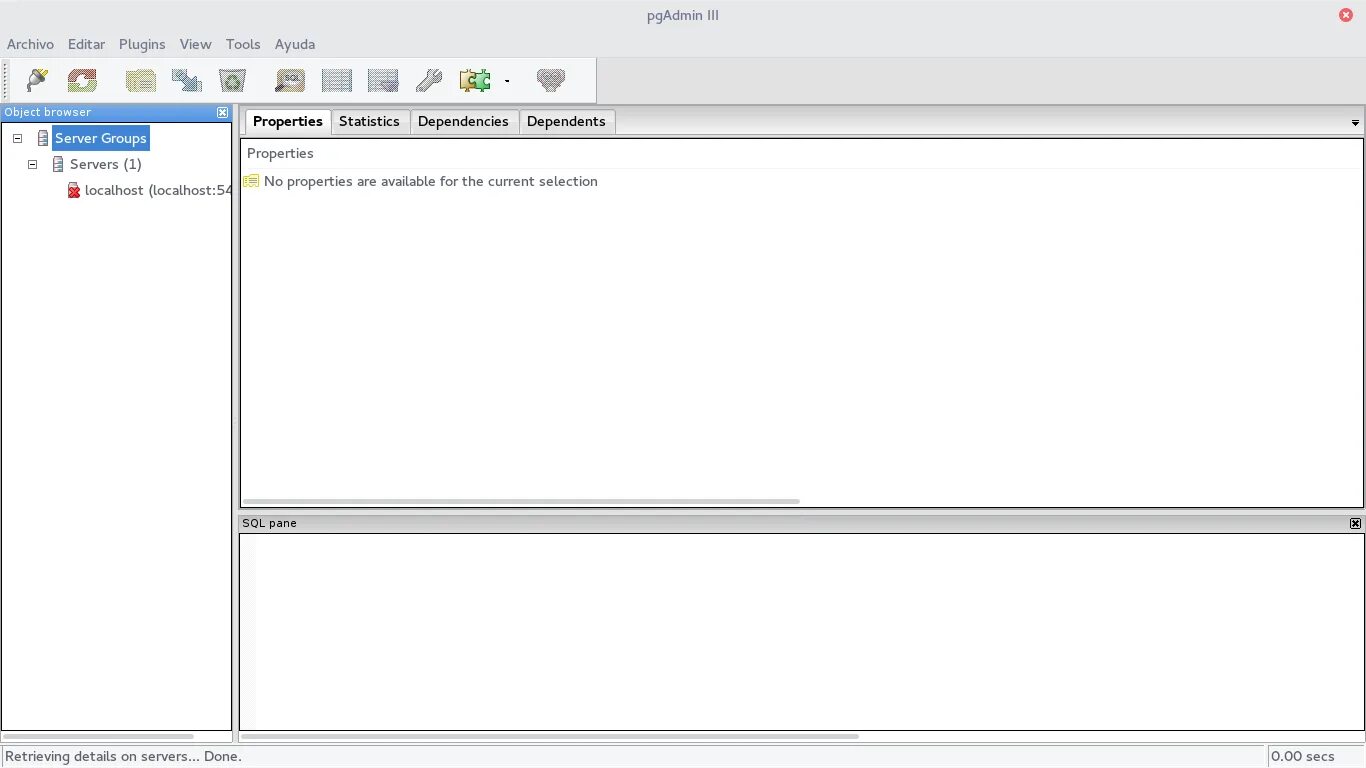Click the View data grid icon
Image resolution: width=1366 pixels, height=768 pixels.
point(336,80)
